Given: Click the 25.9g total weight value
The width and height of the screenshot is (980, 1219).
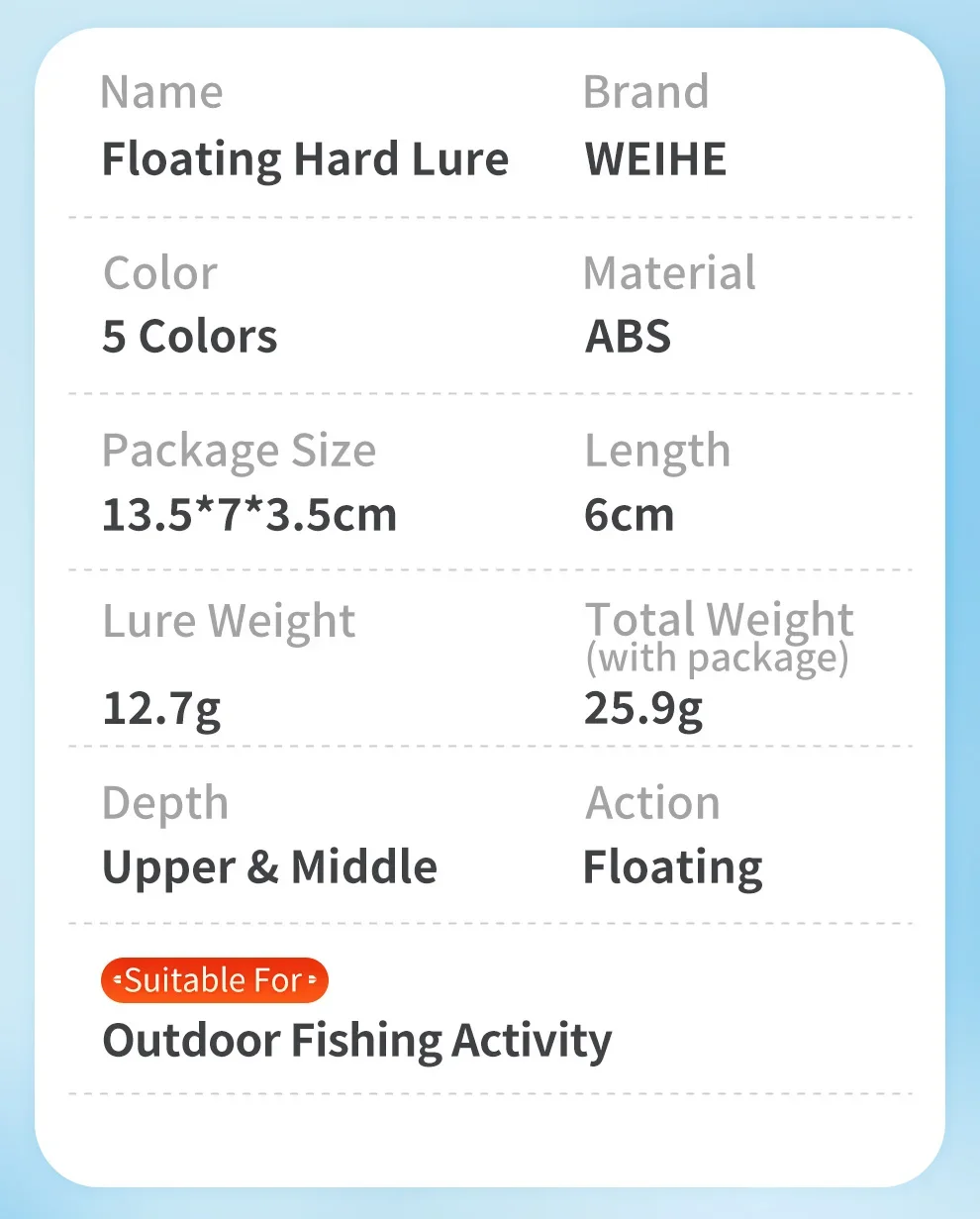Looking at the screenshot, I should point(643,708).
